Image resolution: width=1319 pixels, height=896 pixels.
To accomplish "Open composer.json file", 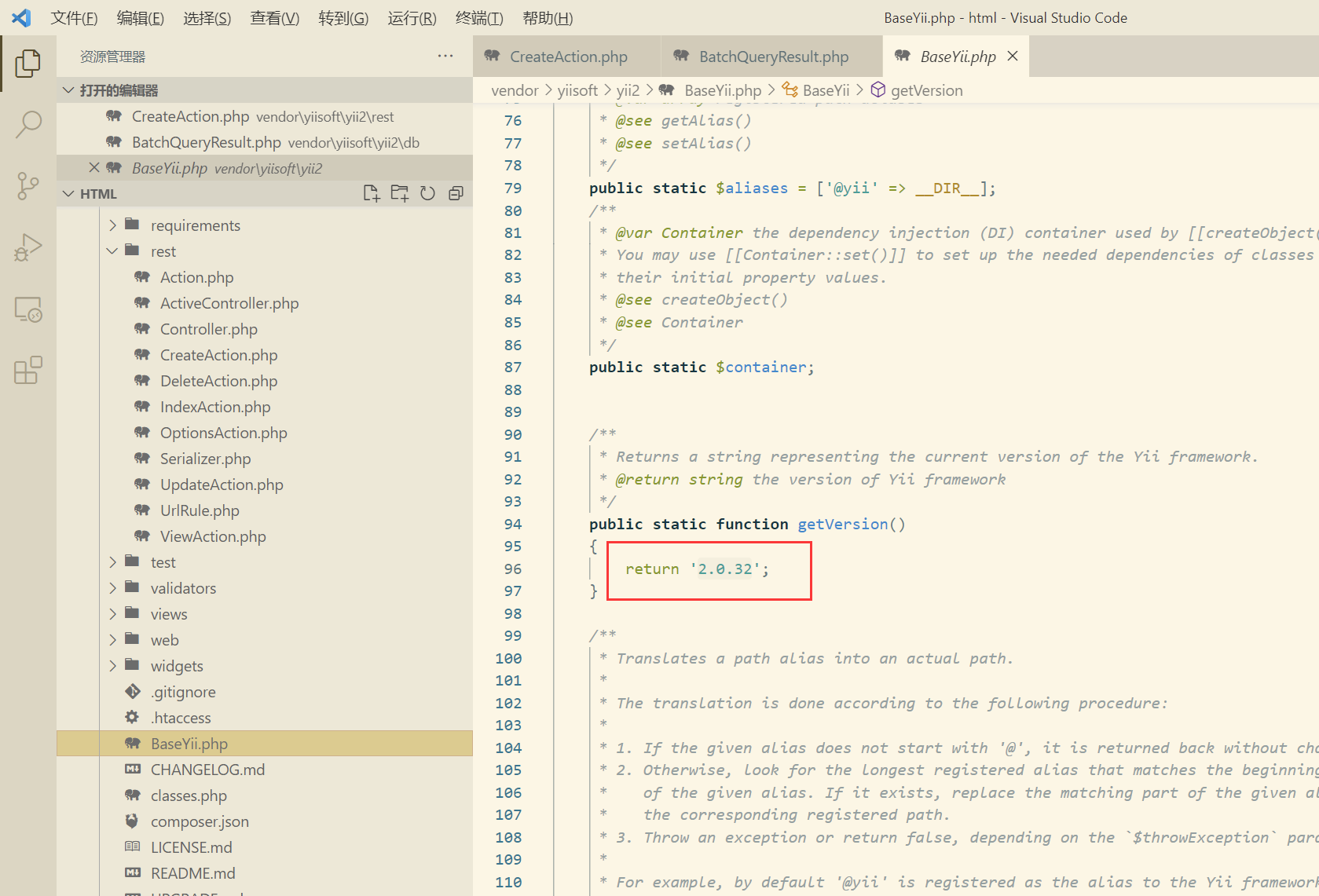I will tap(200, 821).
